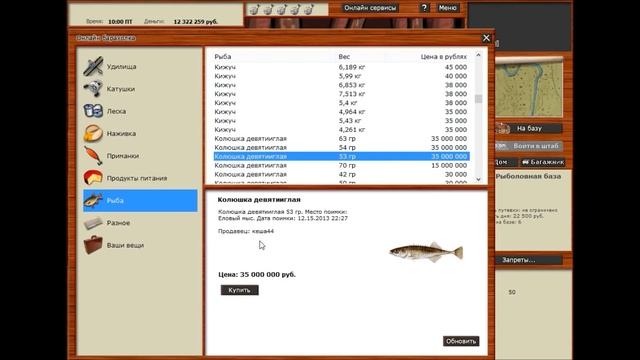This screenshot has width=640, height=360.
Task: Select the Катушки reel icon
Action: 93,89
